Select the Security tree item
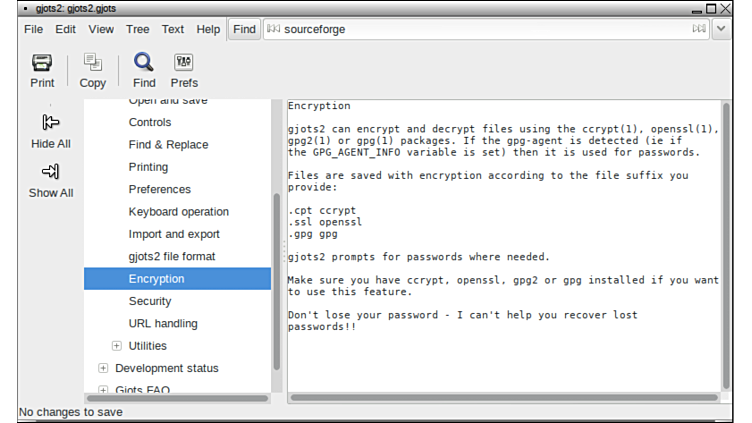Image resolution: width=752 pixels, height=423 pixels. pos(150,301)
